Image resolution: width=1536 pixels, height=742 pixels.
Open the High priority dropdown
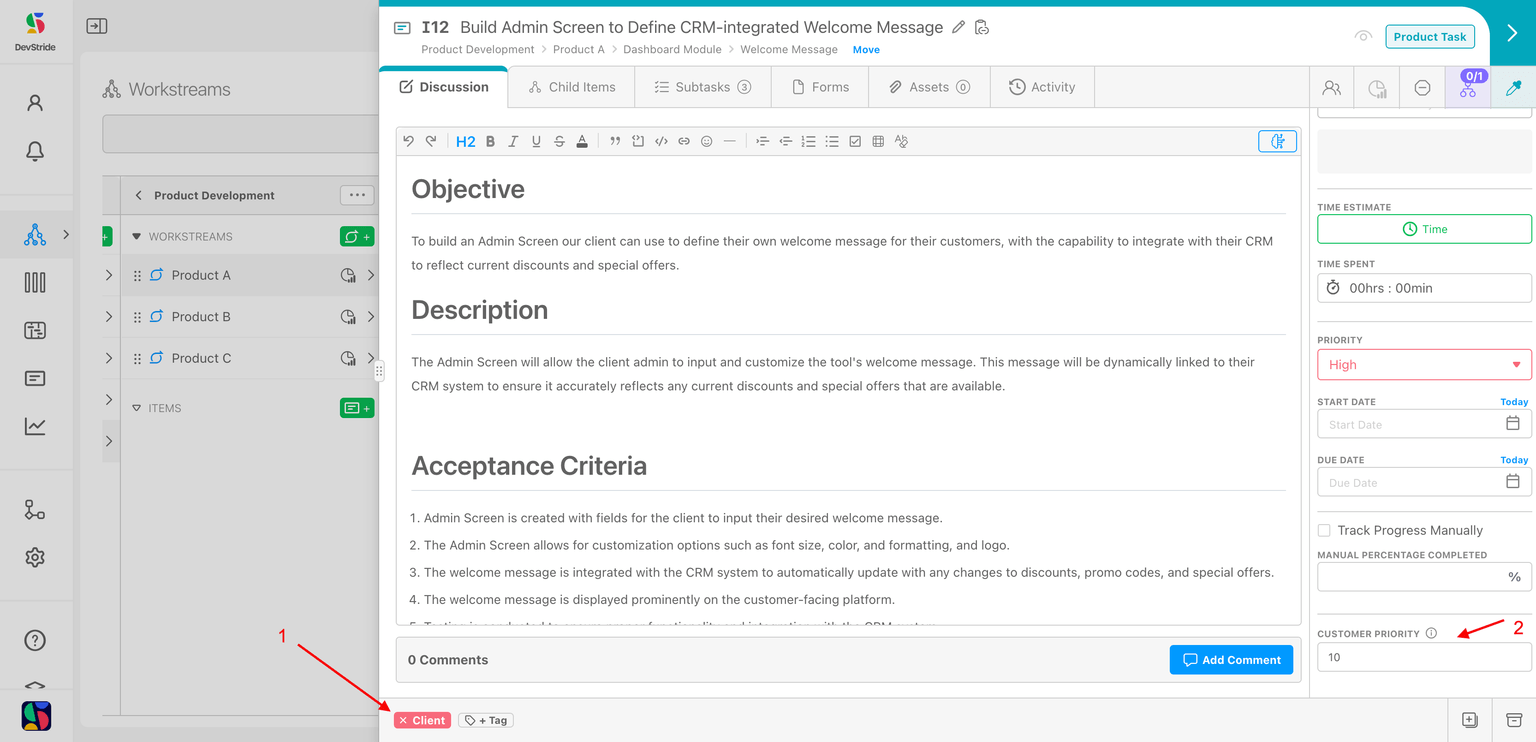pos(1424,365)
